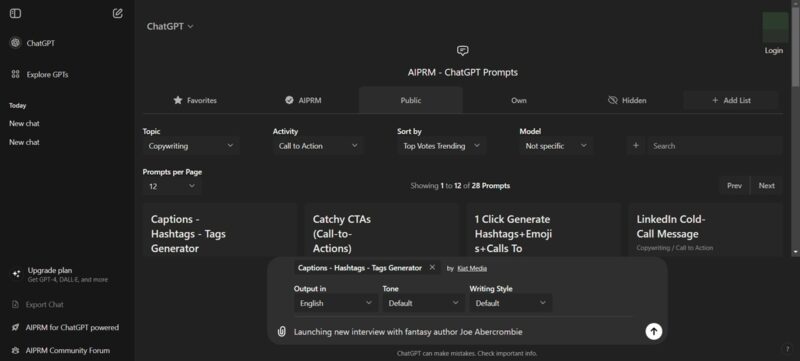Go to the Next page of prompts
The image size is (800, 361).
click(x=766, y=186)
